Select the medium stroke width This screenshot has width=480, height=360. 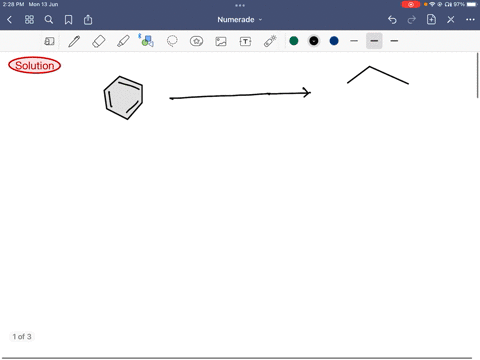[374, 41]
